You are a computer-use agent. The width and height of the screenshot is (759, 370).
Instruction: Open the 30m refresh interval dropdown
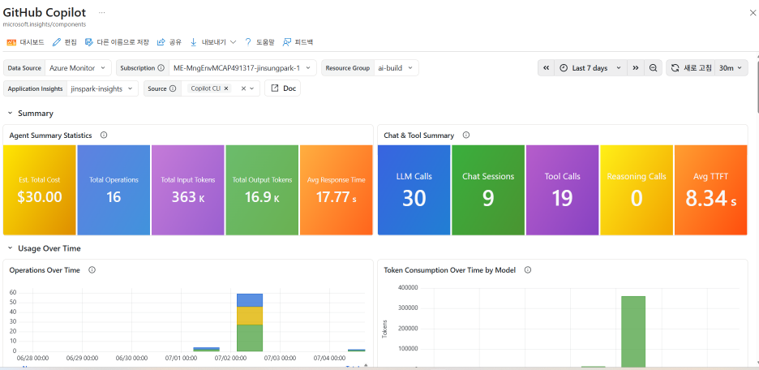731,68
